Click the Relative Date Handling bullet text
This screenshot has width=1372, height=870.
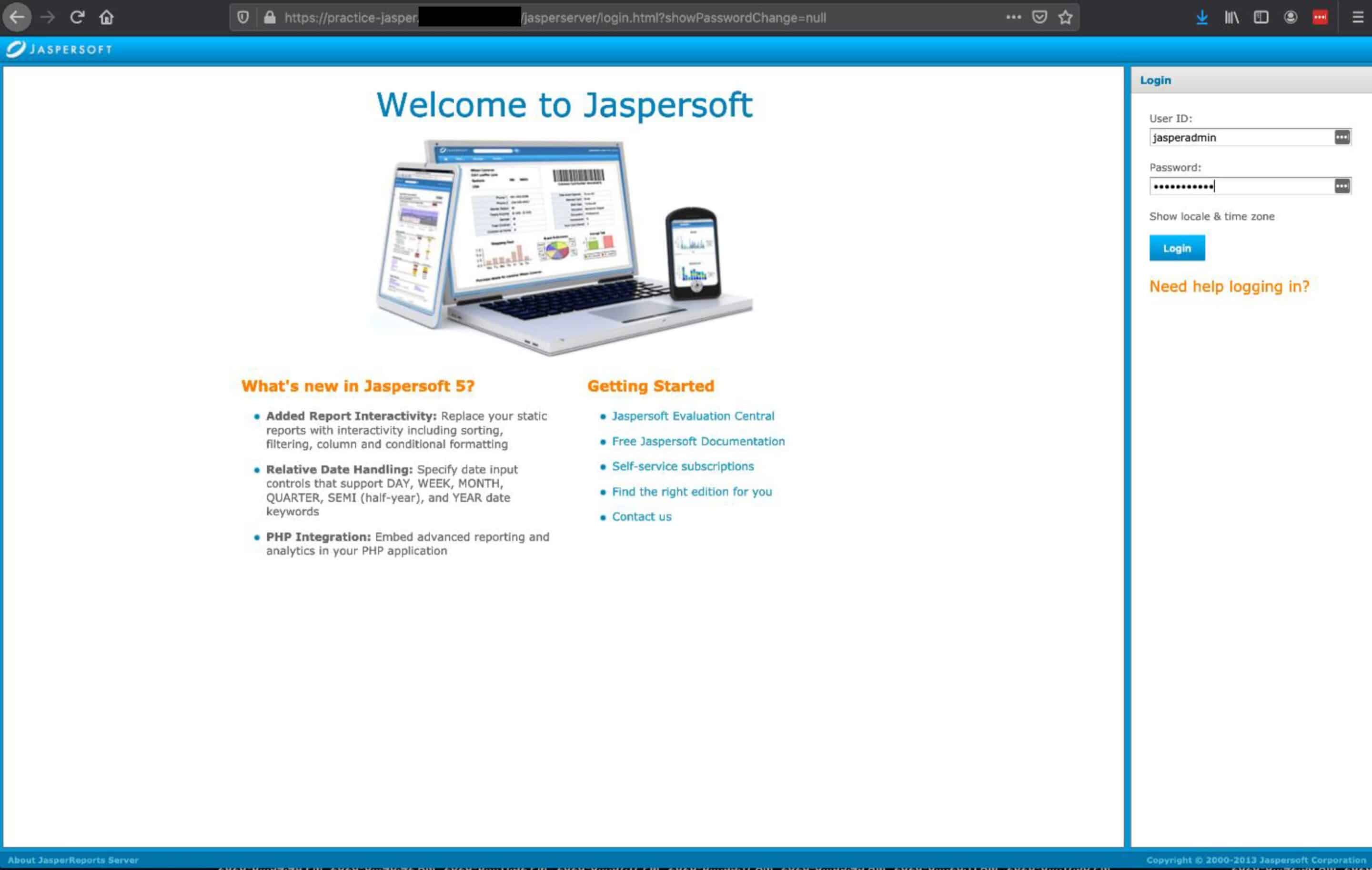[392, 491]
